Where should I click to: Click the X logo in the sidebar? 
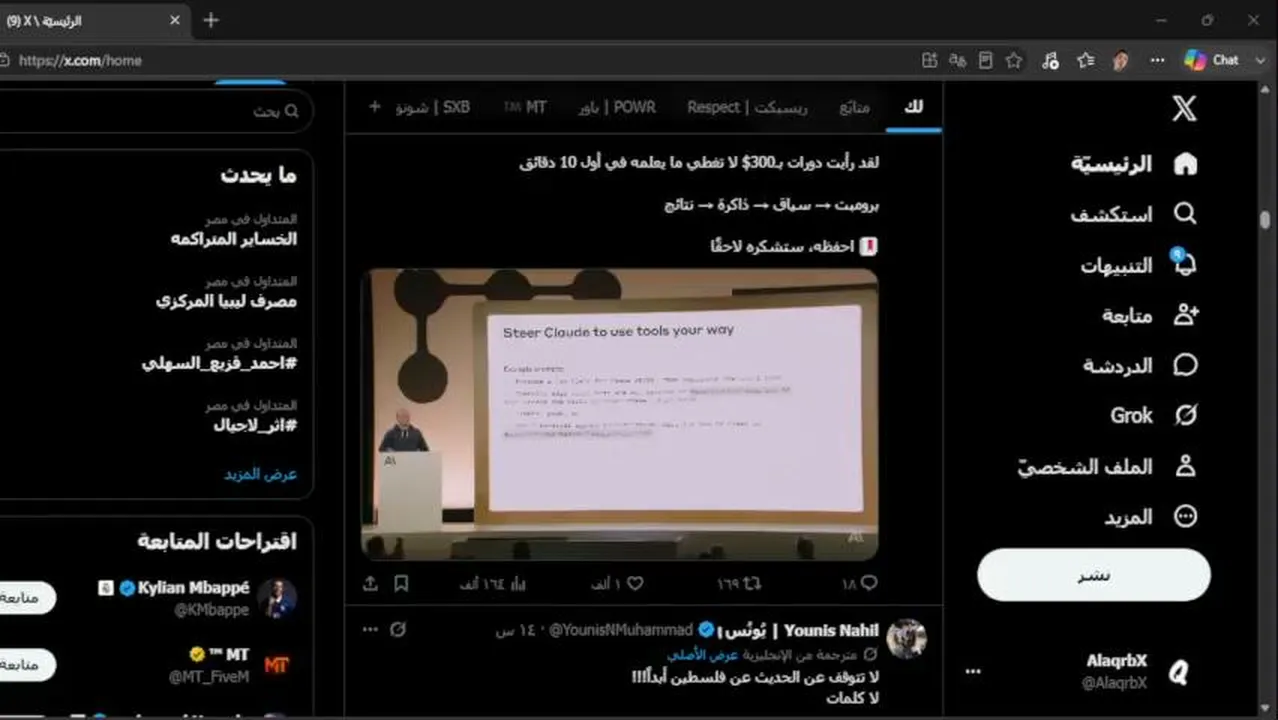pos(1184,108)
